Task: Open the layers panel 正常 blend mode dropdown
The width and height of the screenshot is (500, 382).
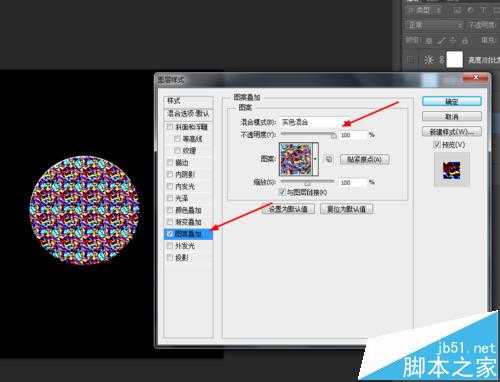Action: pyautogui.click(x=435, y=25)
